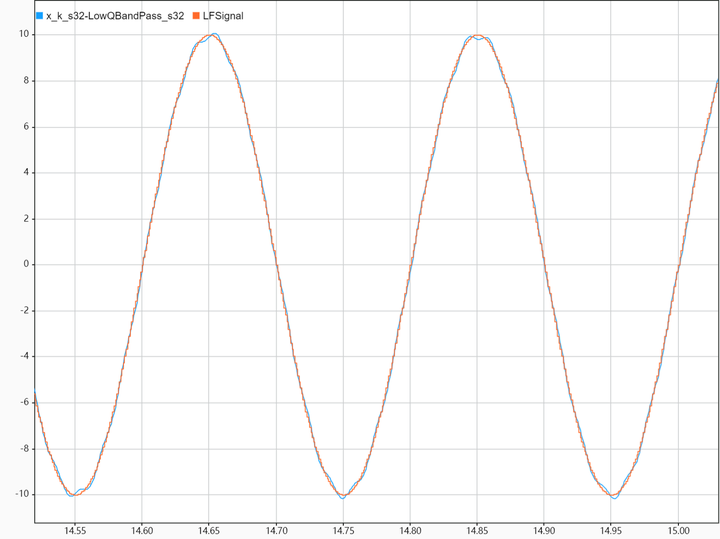
Task: Click the y-axis label -4
Action: click(24, 356)
